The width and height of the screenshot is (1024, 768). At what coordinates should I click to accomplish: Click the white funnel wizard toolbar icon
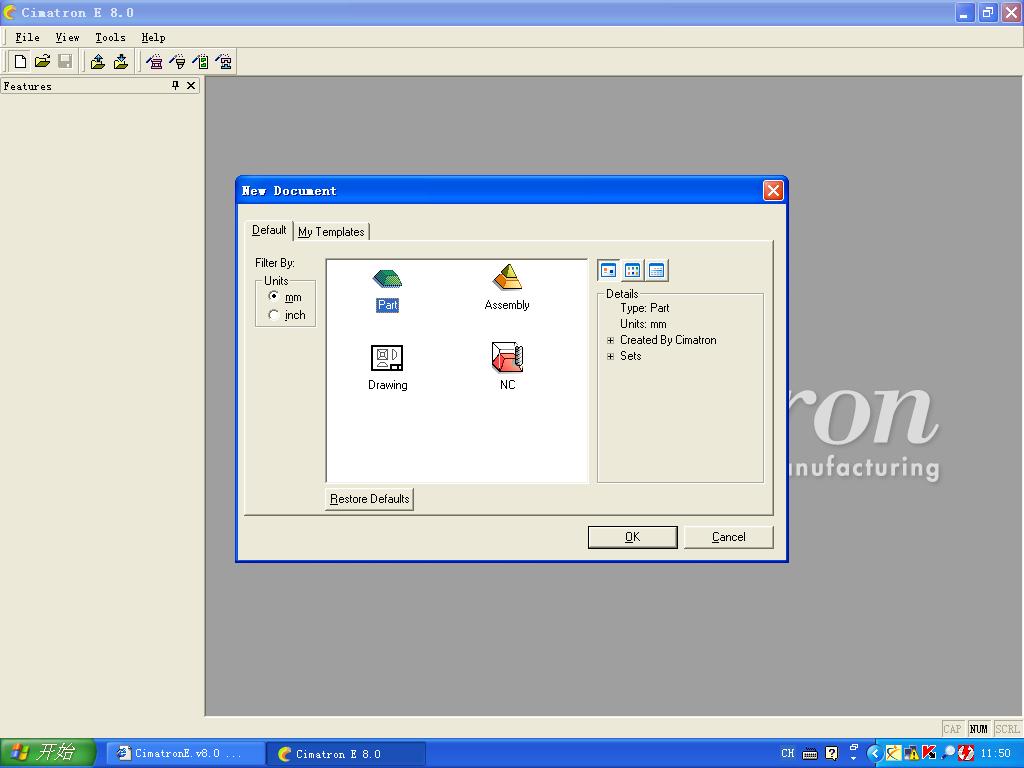pos(178,61)
